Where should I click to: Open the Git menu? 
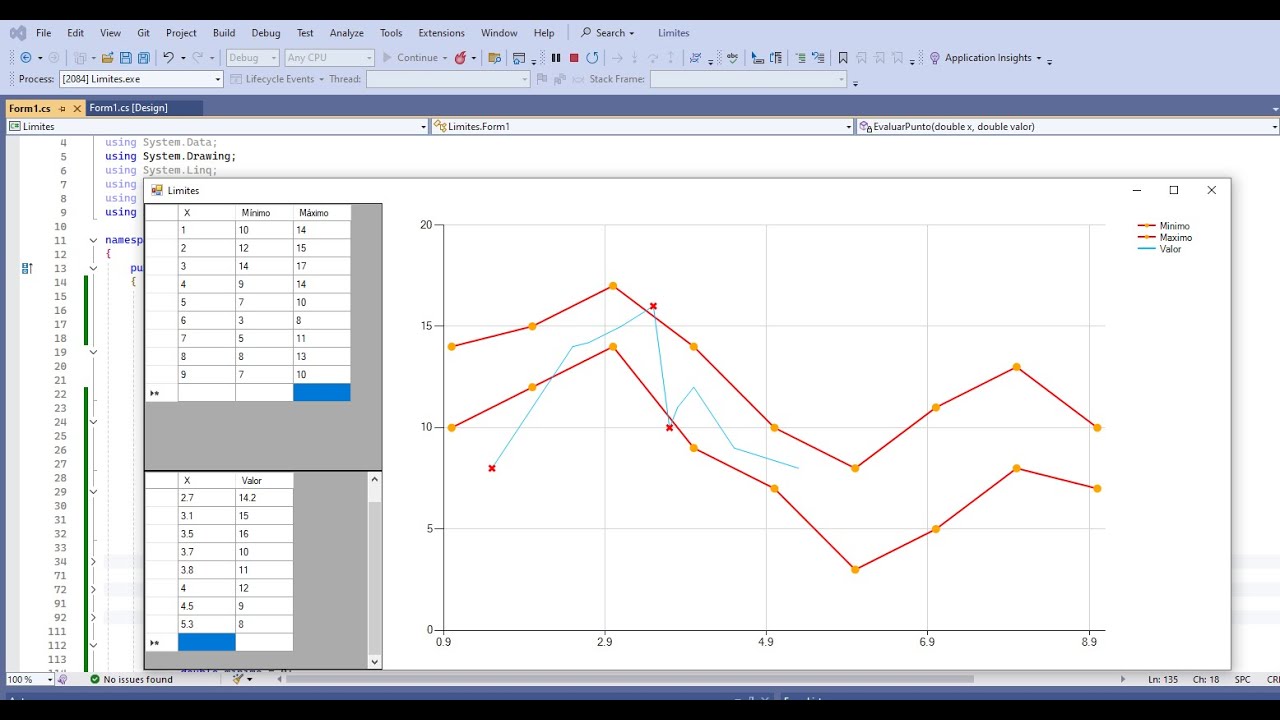144,33
